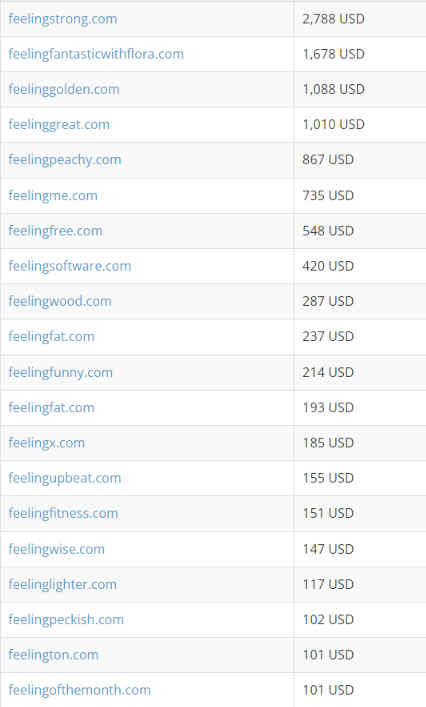The height and width of the screenshot is (707, 426).
Task: Open feelingsoftware.com listing
Action: pos(69,266)
